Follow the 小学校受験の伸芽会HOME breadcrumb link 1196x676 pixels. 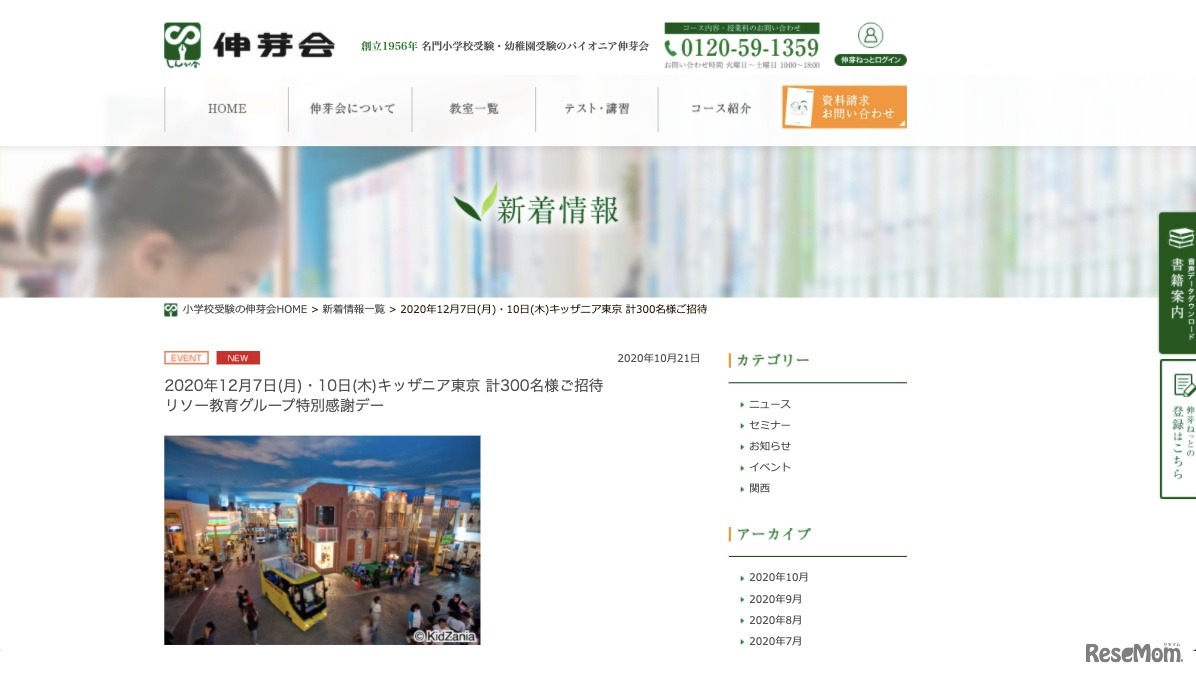tap(244, 309)
